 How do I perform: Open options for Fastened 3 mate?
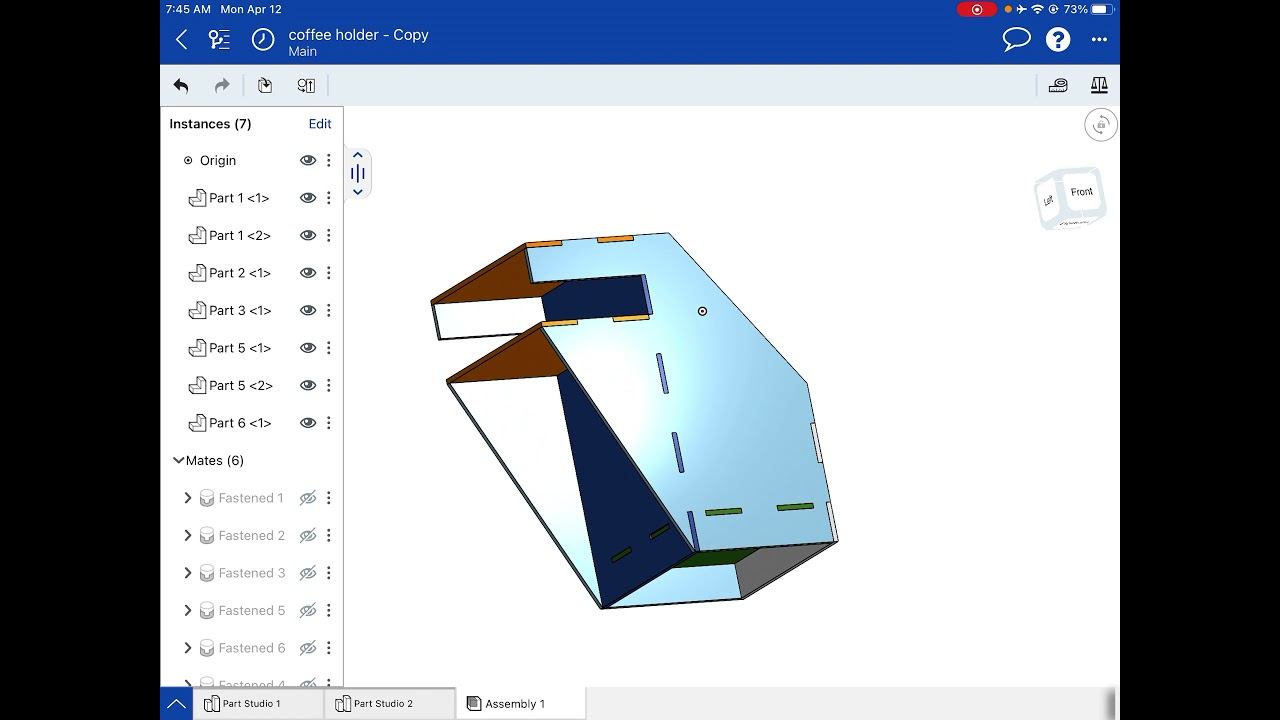pos(328,573)
